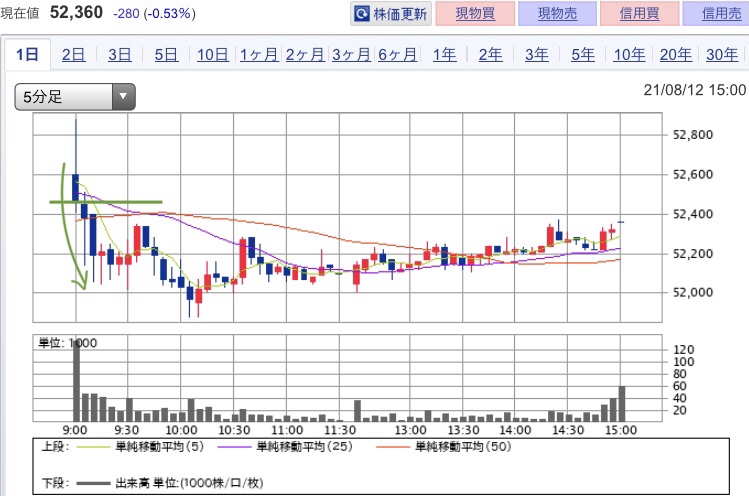Click the -280 (-0.53%) change text

click(x=154, y=13)
